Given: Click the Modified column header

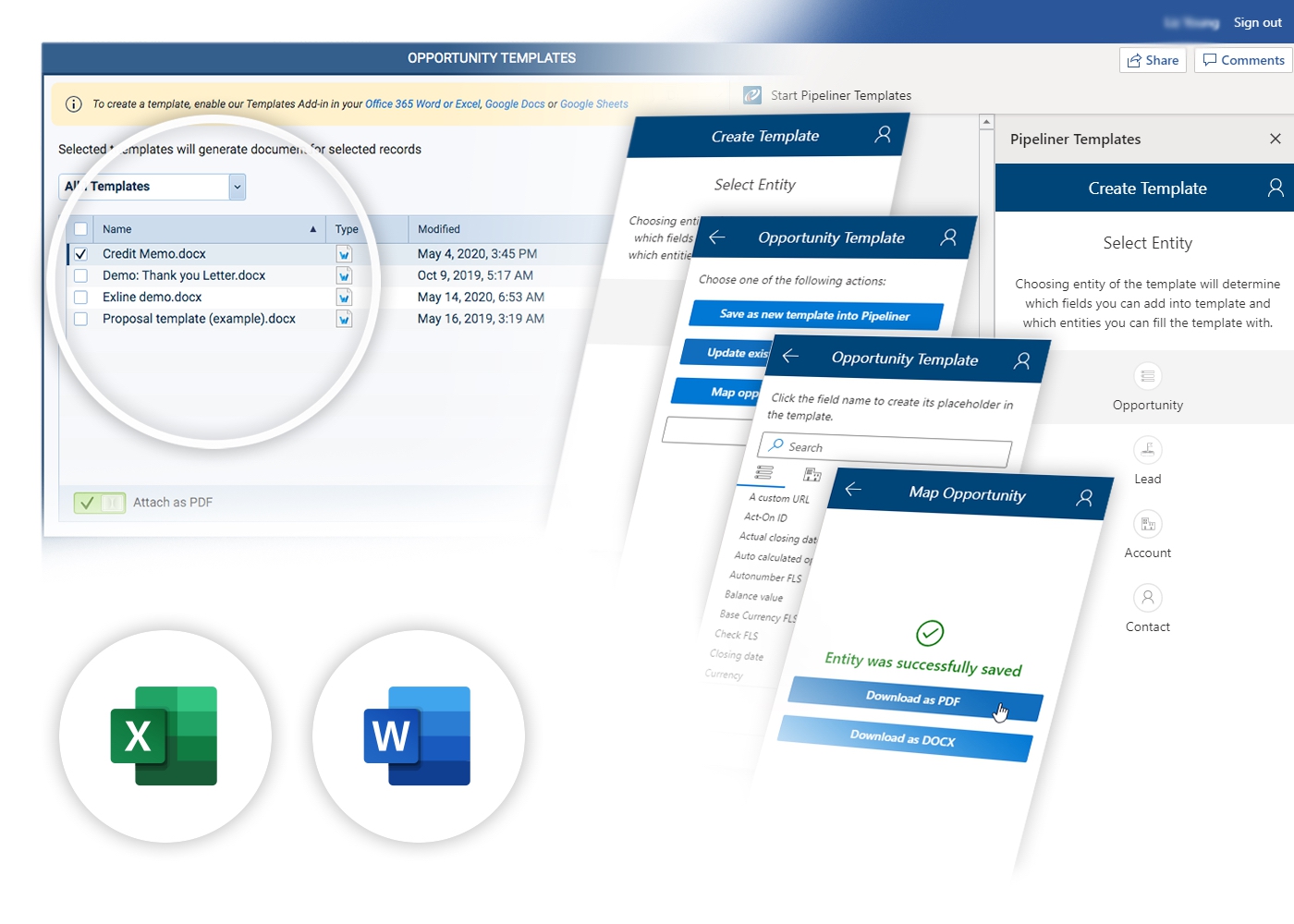Looking at the screenshot, I should [439, 229].
